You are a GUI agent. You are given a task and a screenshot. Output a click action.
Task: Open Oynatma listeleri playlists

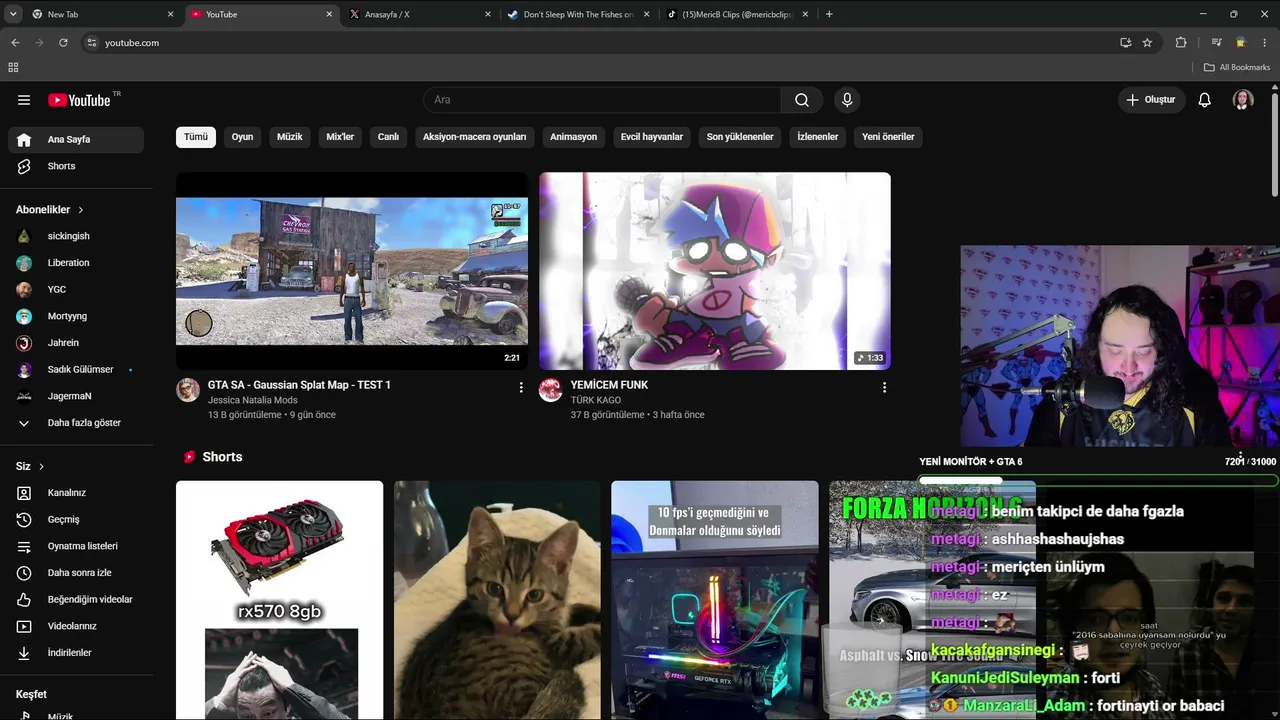click(75, 546)
